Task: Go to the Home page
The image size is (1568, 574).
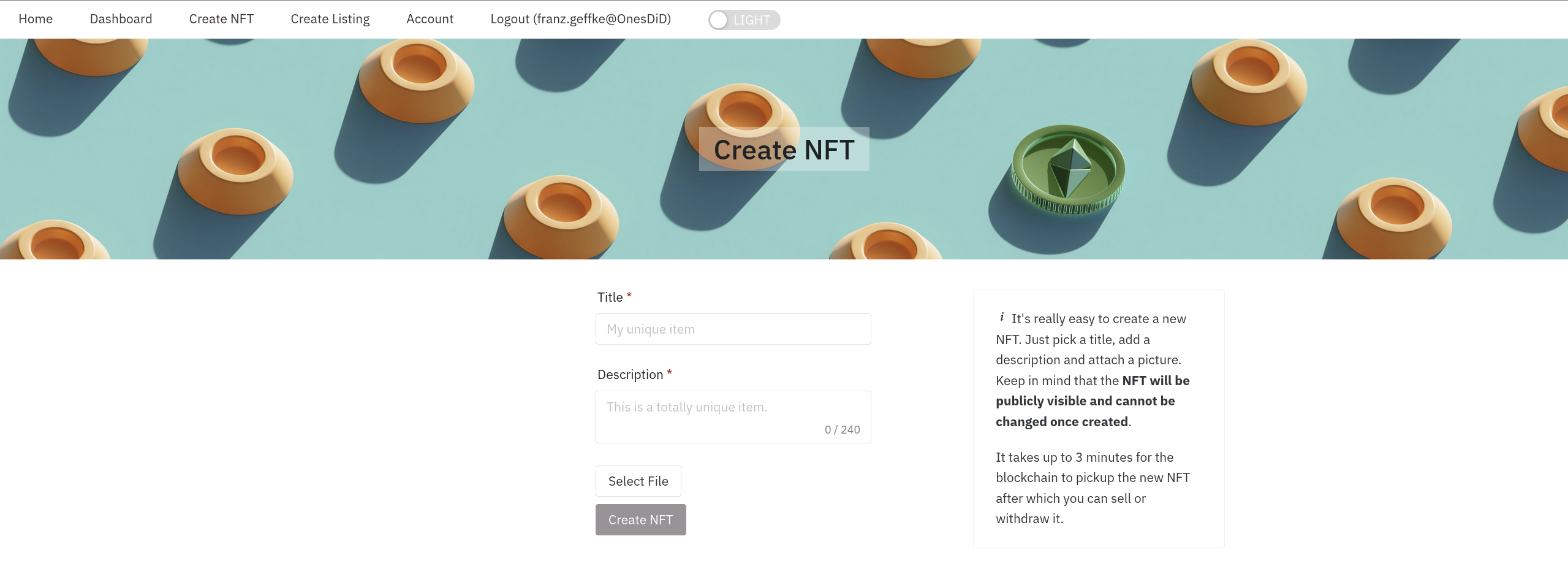Action: 36,19
